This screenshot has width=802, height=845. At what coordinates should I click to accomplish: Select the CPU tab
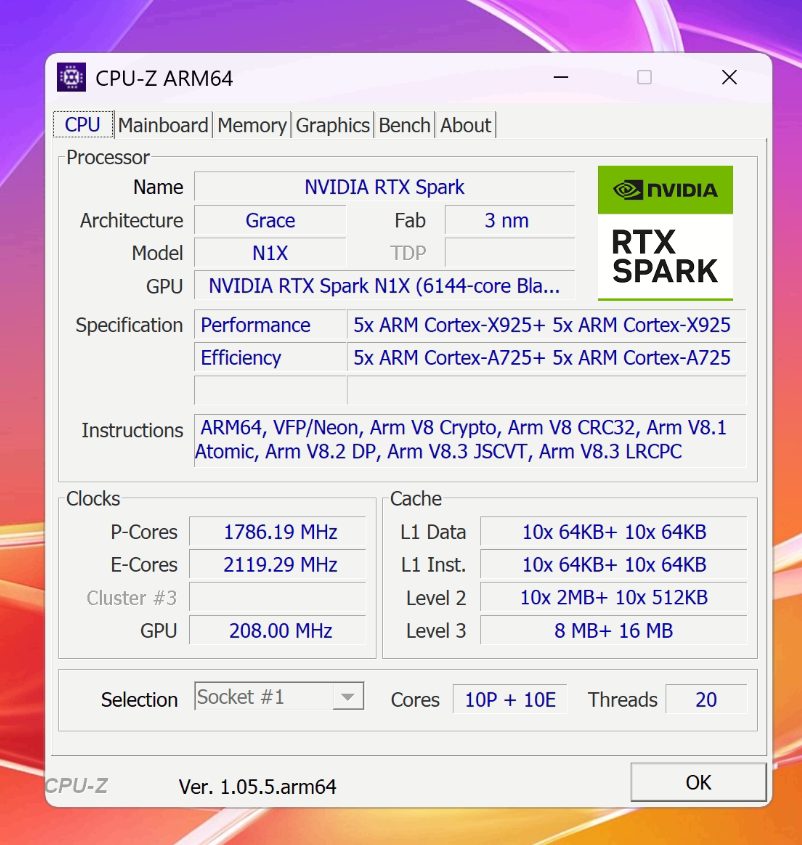pos(83,124)
